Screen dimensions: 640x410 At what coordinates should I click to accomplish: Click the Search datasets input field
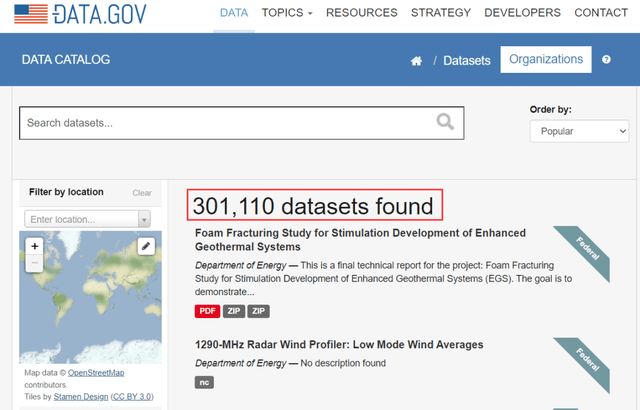pos(225,123)
